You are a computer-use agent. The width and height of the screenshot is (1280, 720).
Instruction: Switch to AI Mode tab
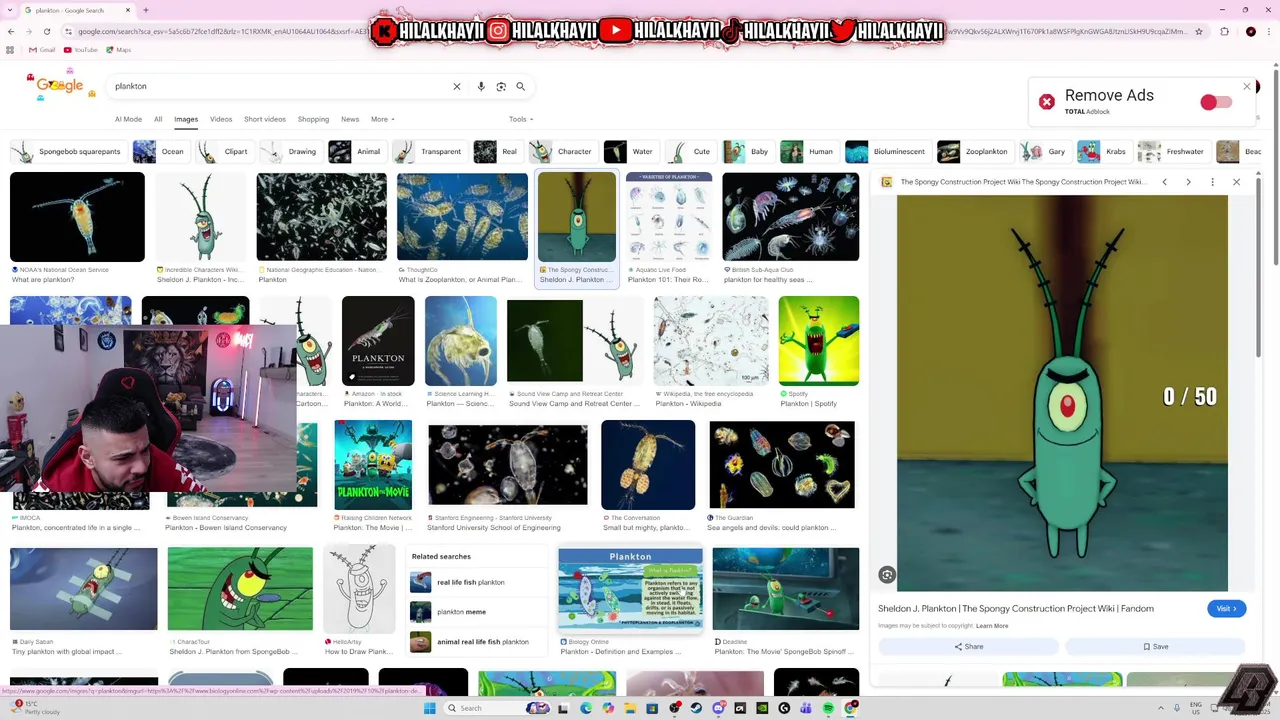coord(128,119)
